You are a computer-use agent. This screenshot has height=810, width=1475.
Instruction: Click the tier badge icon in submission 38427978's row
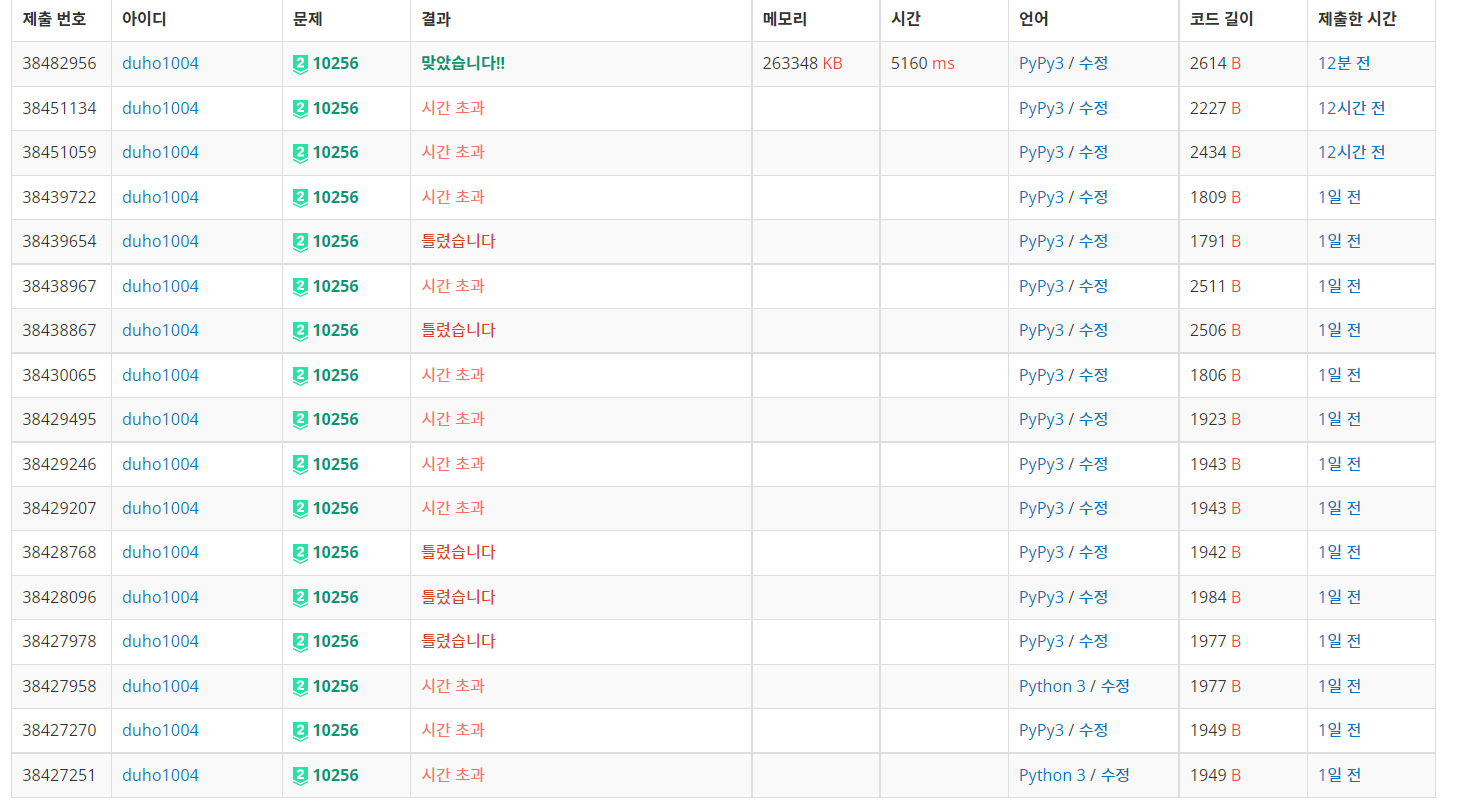click(x=300, y=641)
